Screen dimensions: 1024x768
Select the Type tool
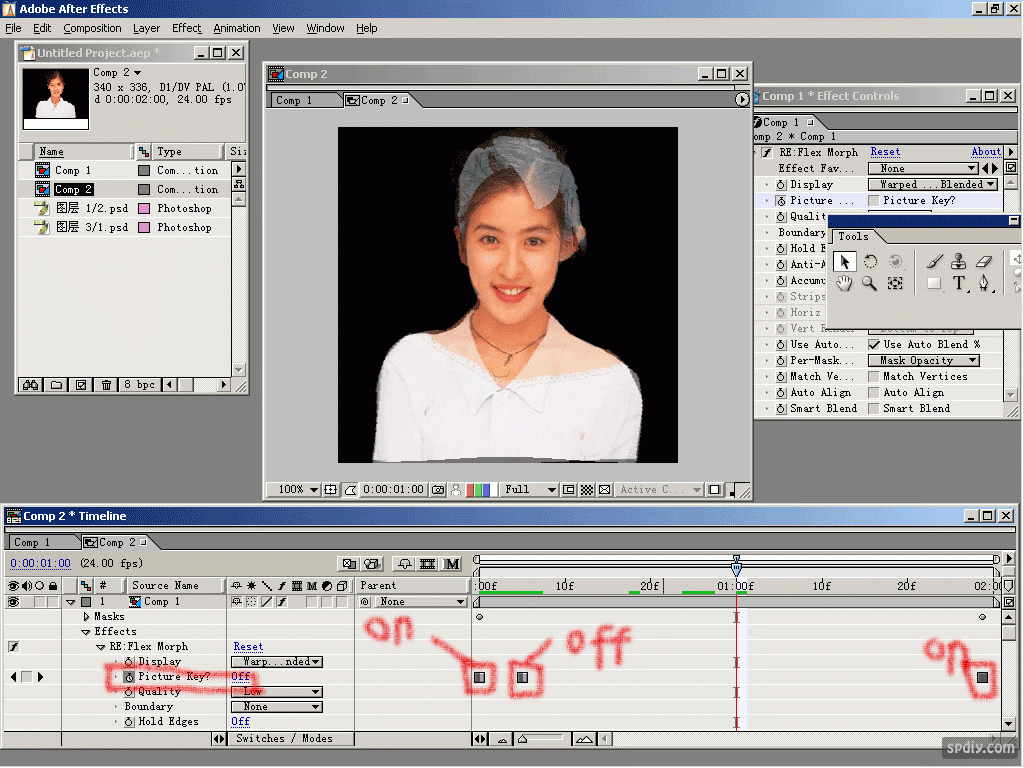pyautogui.click(x=958, y=284)
